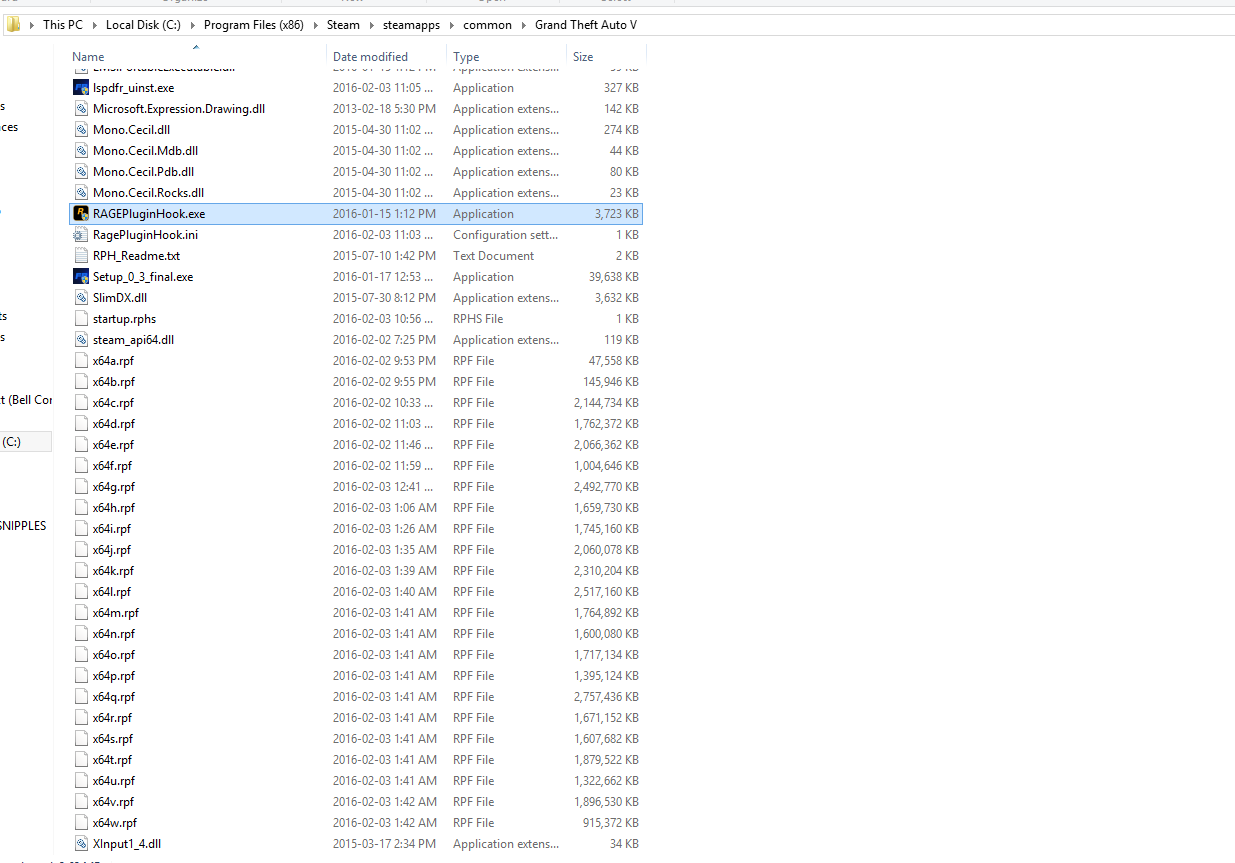Go to This PC in the address bar
The width and height of the screenshot is (1235, 863).
point(63,25)
